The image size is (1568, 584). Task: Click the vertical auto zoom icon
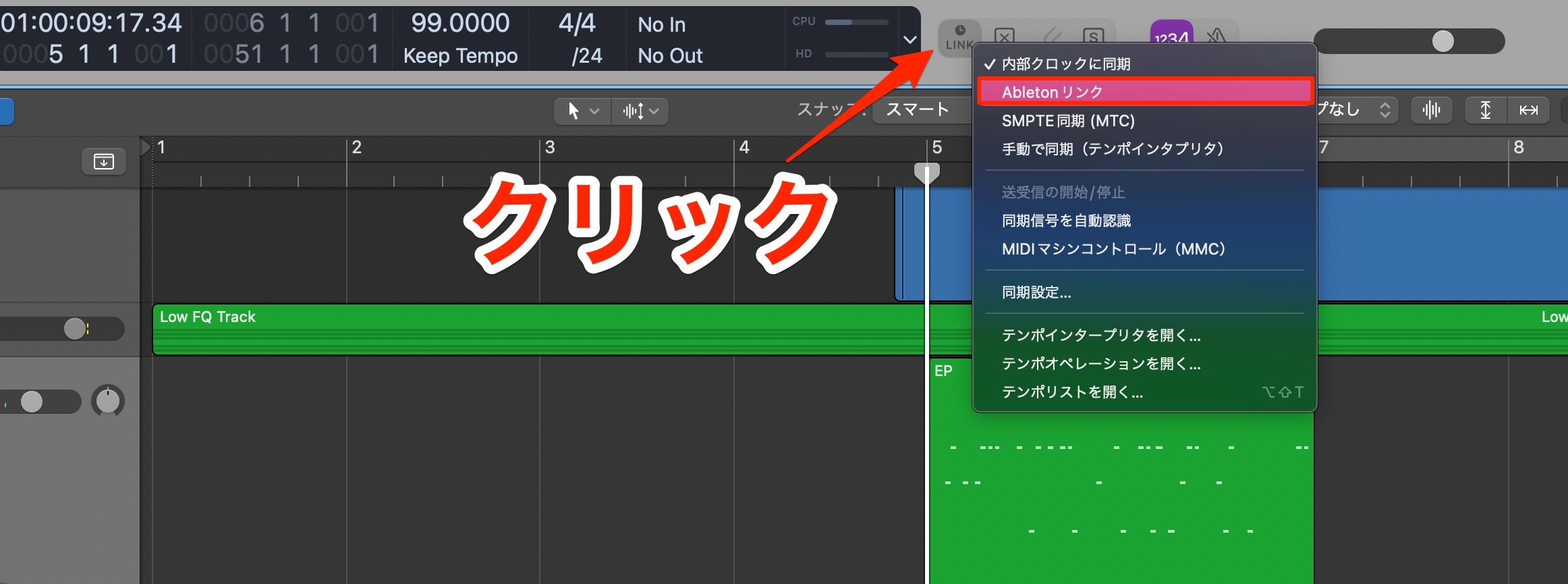(1486, 110)
